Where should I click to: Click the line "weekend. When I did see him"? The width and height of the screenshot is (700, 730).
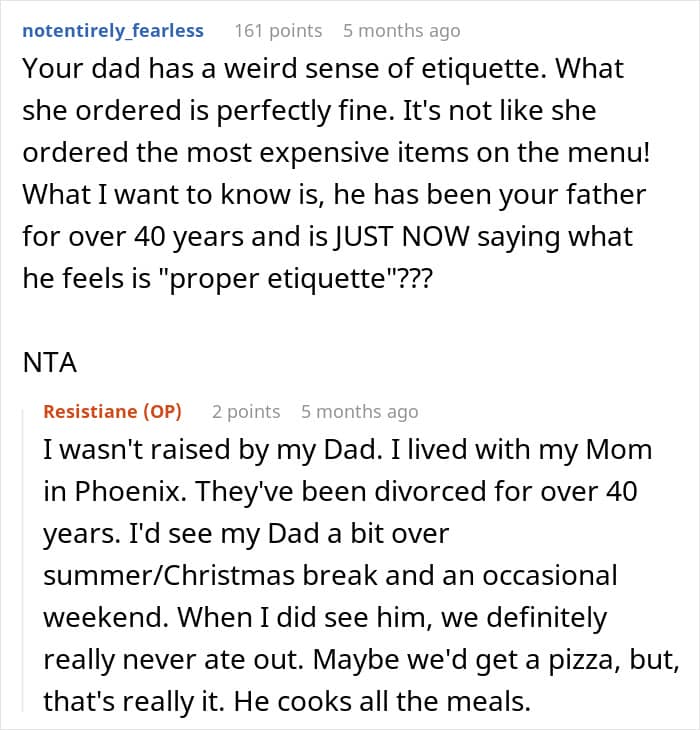click(325, 618)
